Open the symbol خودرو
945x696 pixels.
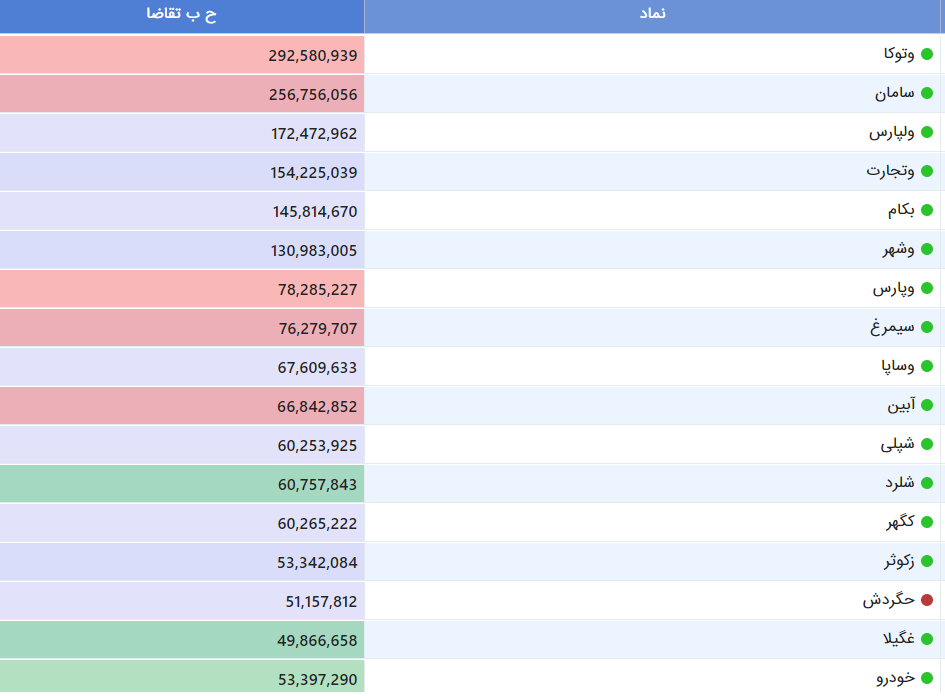click(x=896, y=678)
